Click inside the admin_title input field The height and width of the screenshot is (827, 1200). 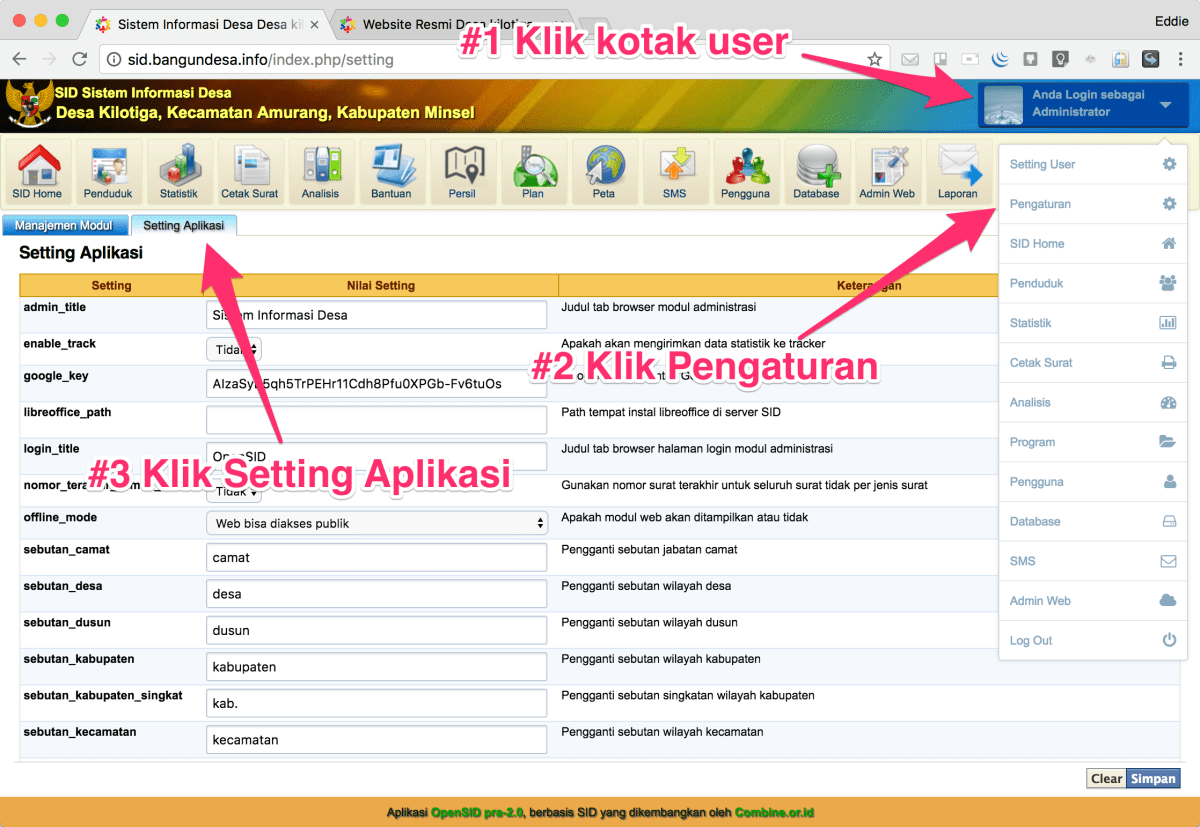[x=375, y=313]
